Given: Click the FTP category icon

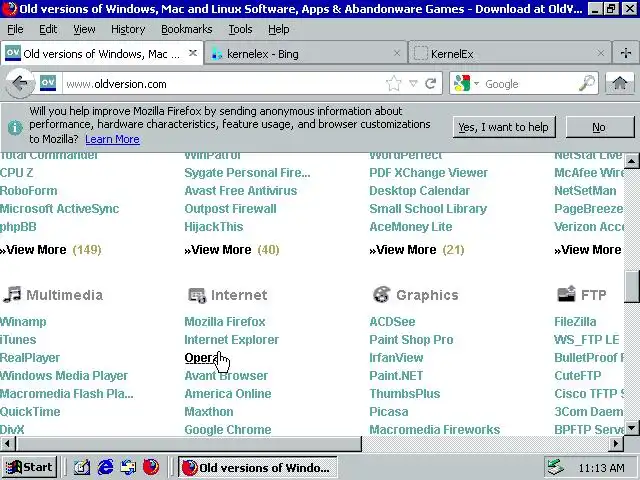Looking at the screenshot, I should click(567, 293).
